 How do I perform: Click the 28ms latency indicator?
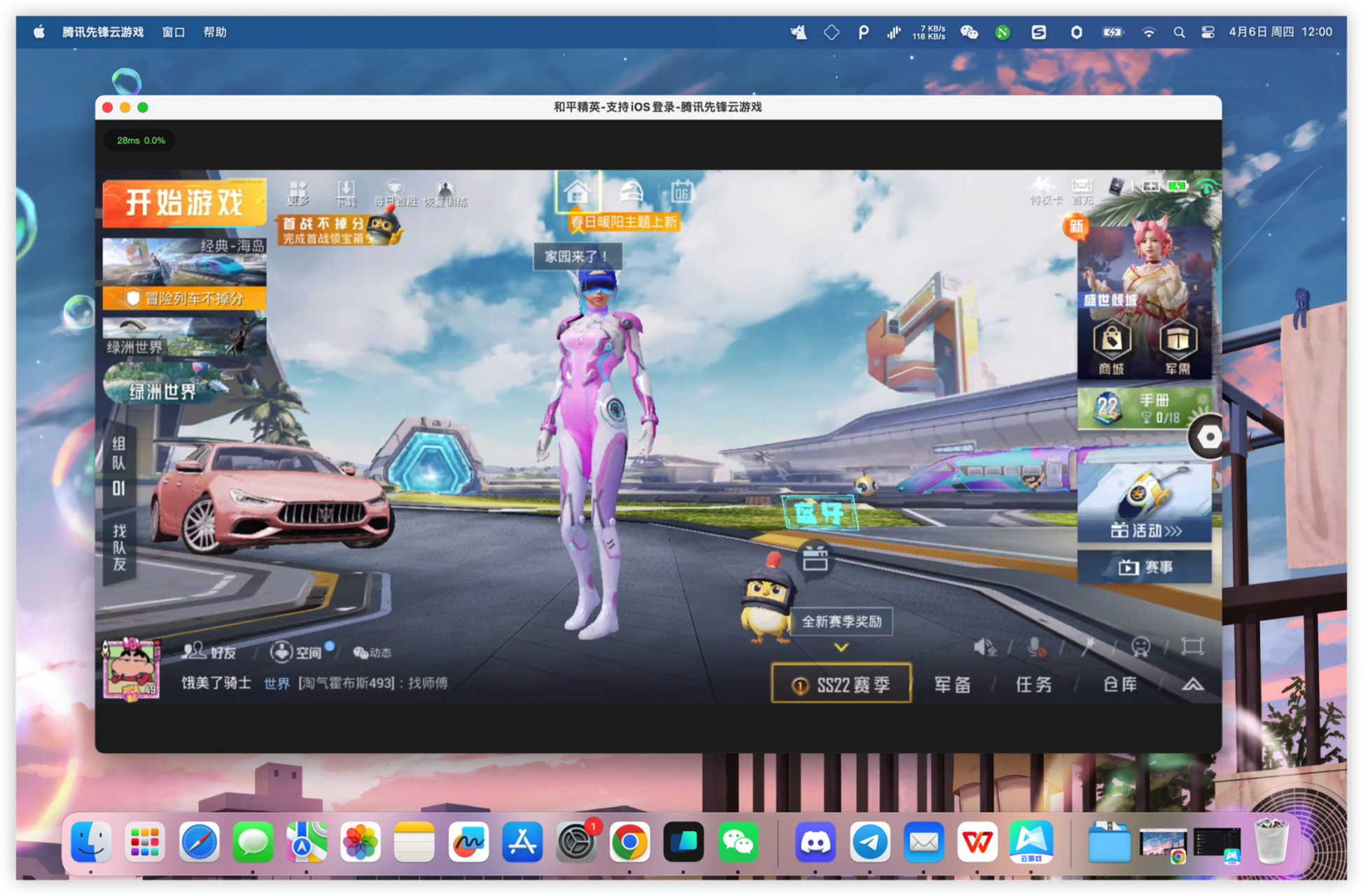(141, 141)
